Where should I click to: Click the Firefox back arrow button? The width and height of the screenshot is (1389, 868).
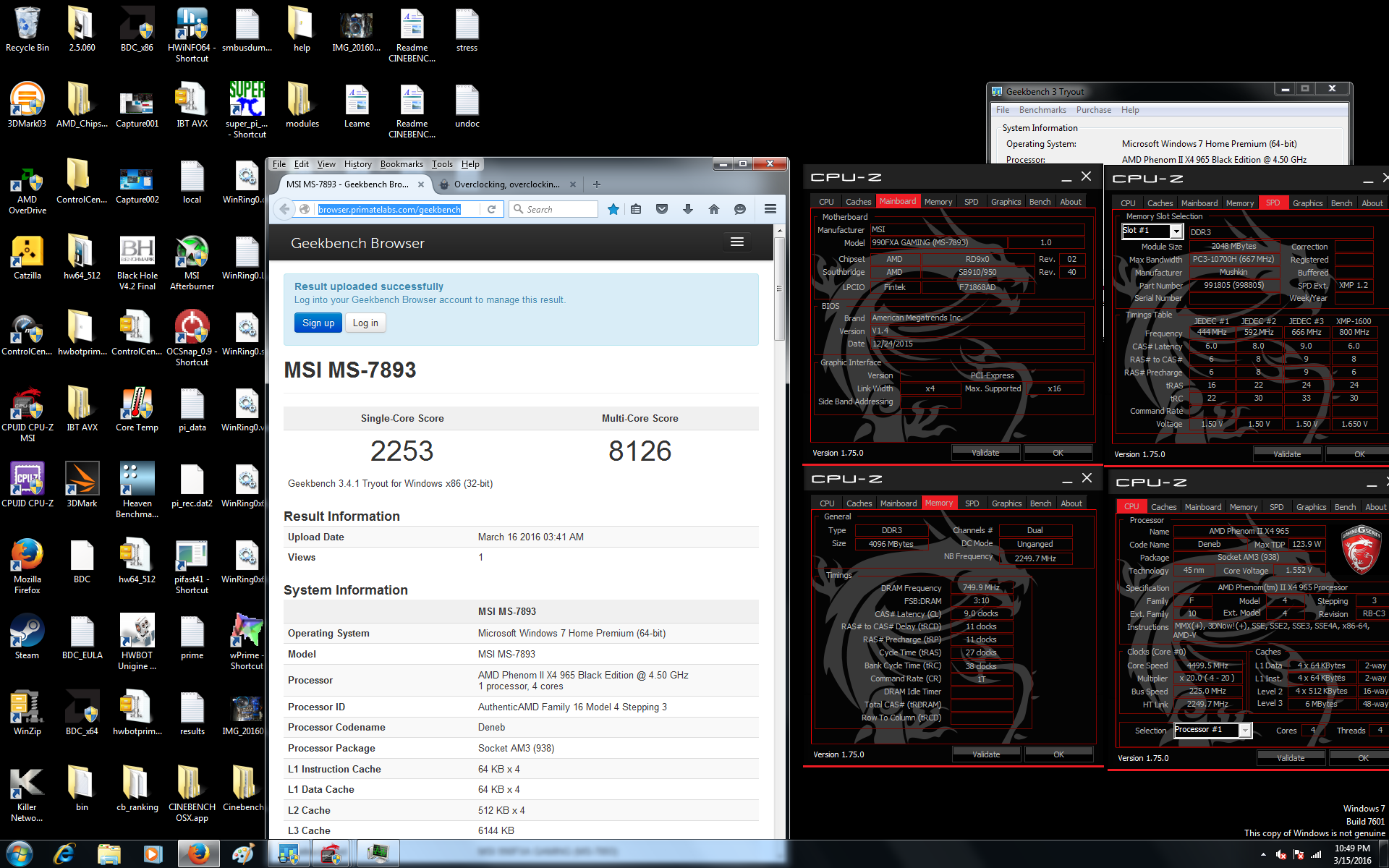[x=284, y=209]
